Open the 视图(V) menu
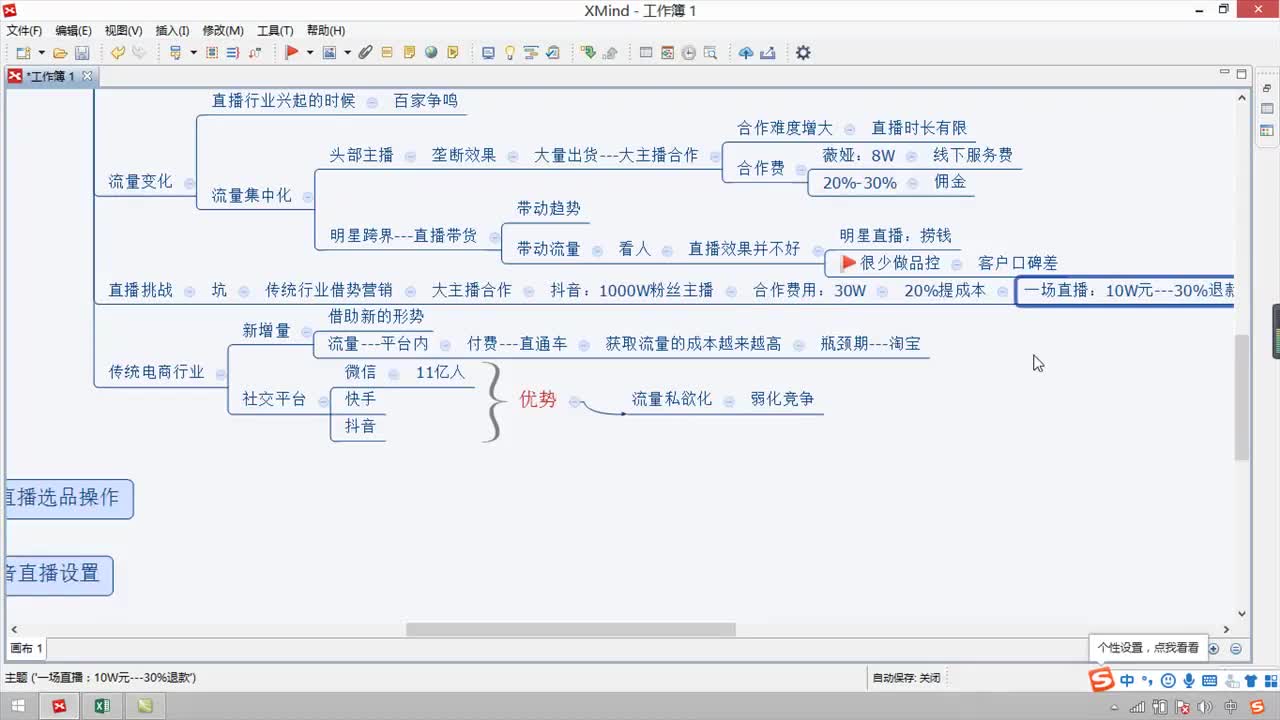The image size is (1280, 720). click(x=123, y=31)
